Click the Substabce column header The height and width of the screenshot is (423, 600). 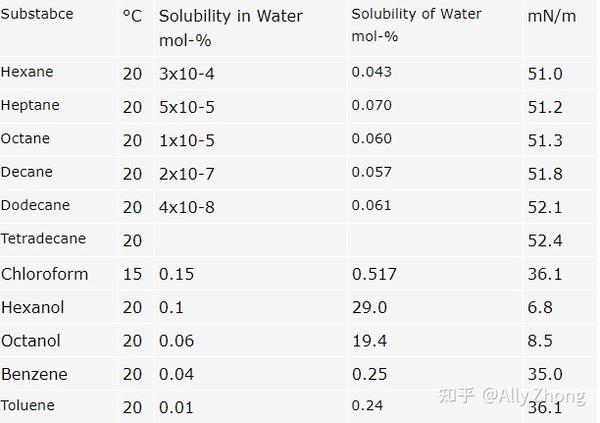(x=37, y=14)
